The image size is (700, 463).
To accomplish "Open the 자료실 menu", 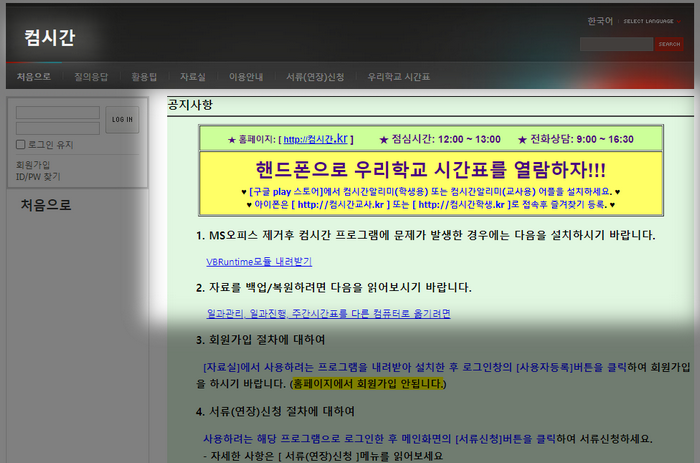I will [193, 77].
